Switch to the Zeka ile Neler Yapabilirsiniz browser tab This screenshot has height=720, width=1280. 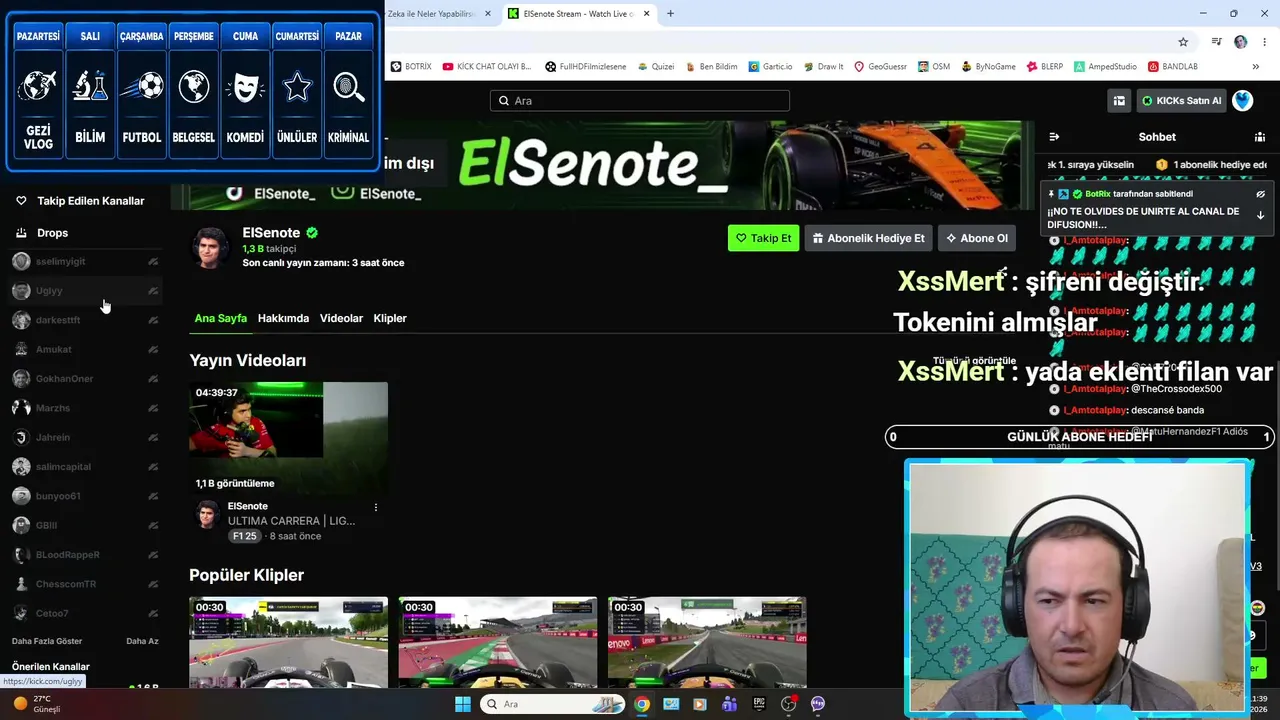click(x=437, y=14)
